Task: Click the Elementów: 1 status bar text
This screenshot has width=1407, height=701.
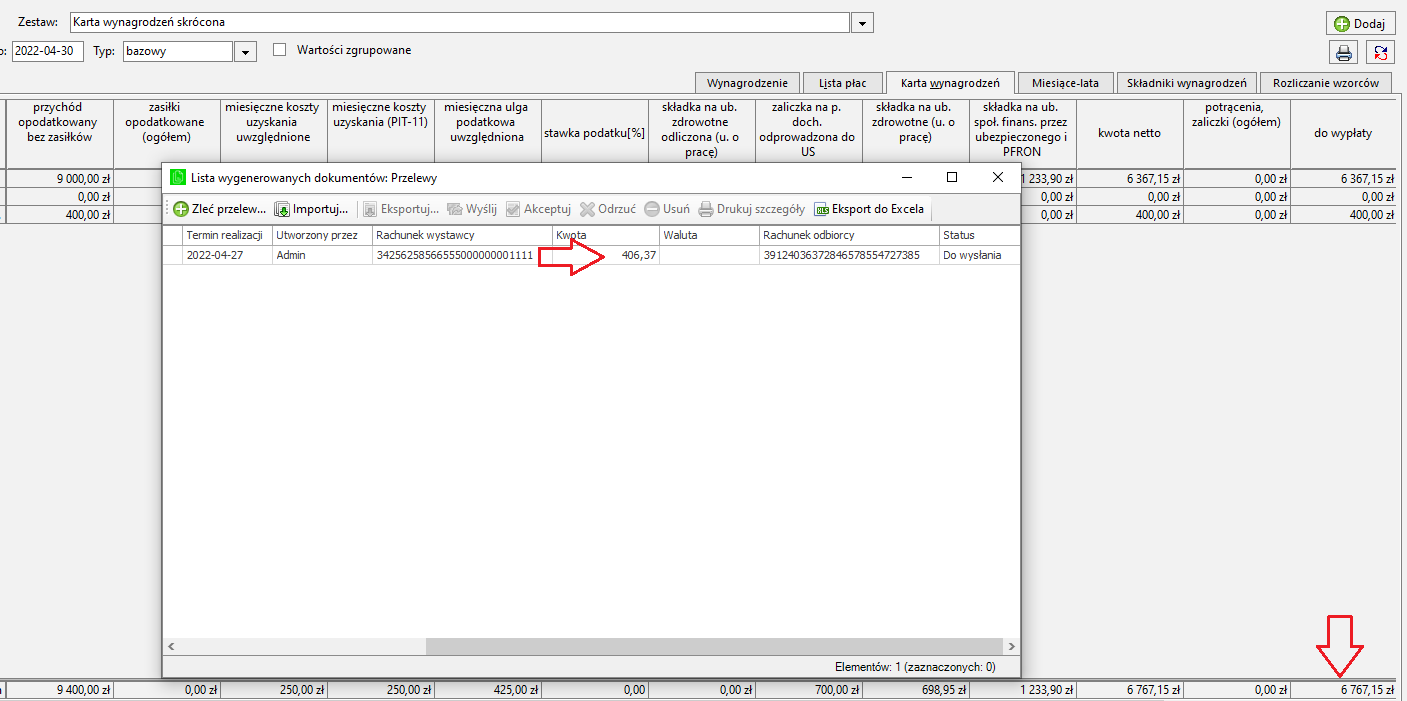Action: pos(914,666)
